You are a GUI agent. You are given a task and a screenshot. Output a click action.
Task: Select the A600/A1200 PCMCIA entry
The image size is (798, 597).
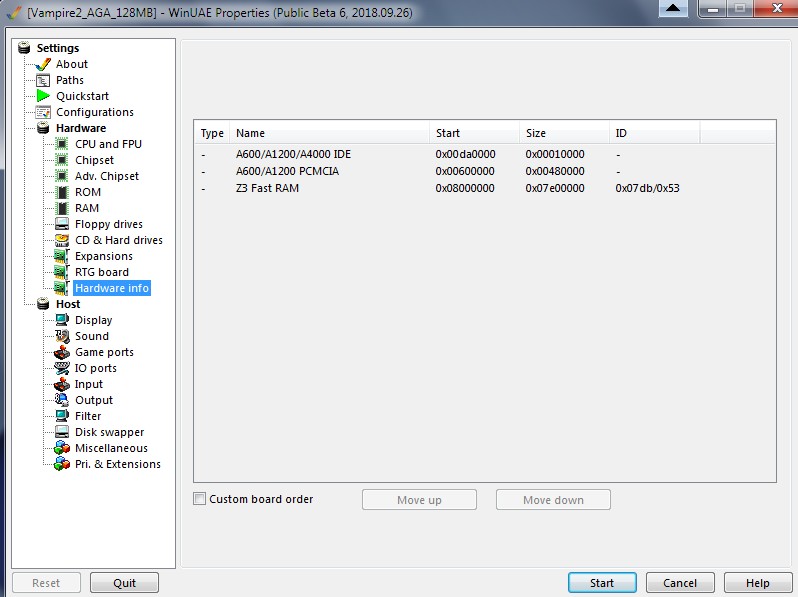pos(285,171)
